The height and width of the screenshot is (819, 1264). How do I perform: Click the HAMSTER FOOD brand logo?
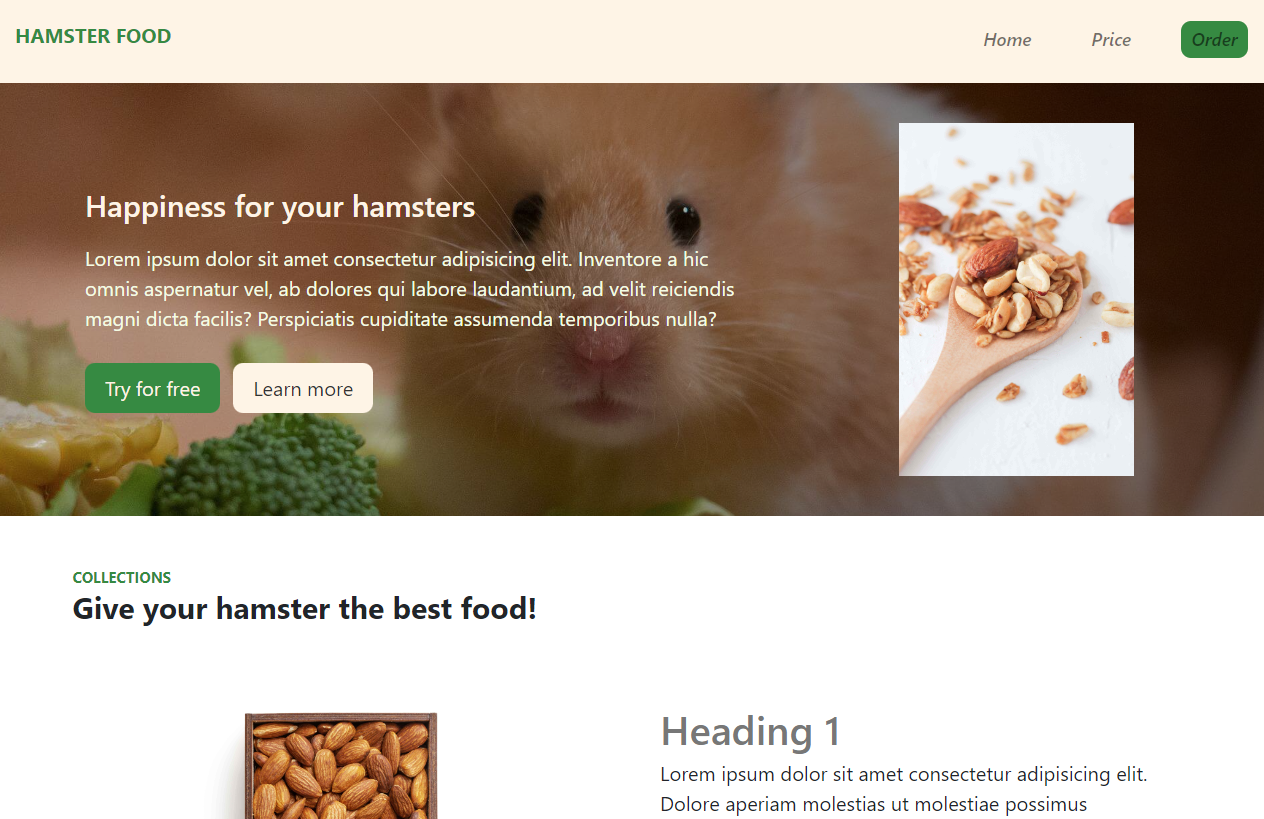click(x=93, y=36)
